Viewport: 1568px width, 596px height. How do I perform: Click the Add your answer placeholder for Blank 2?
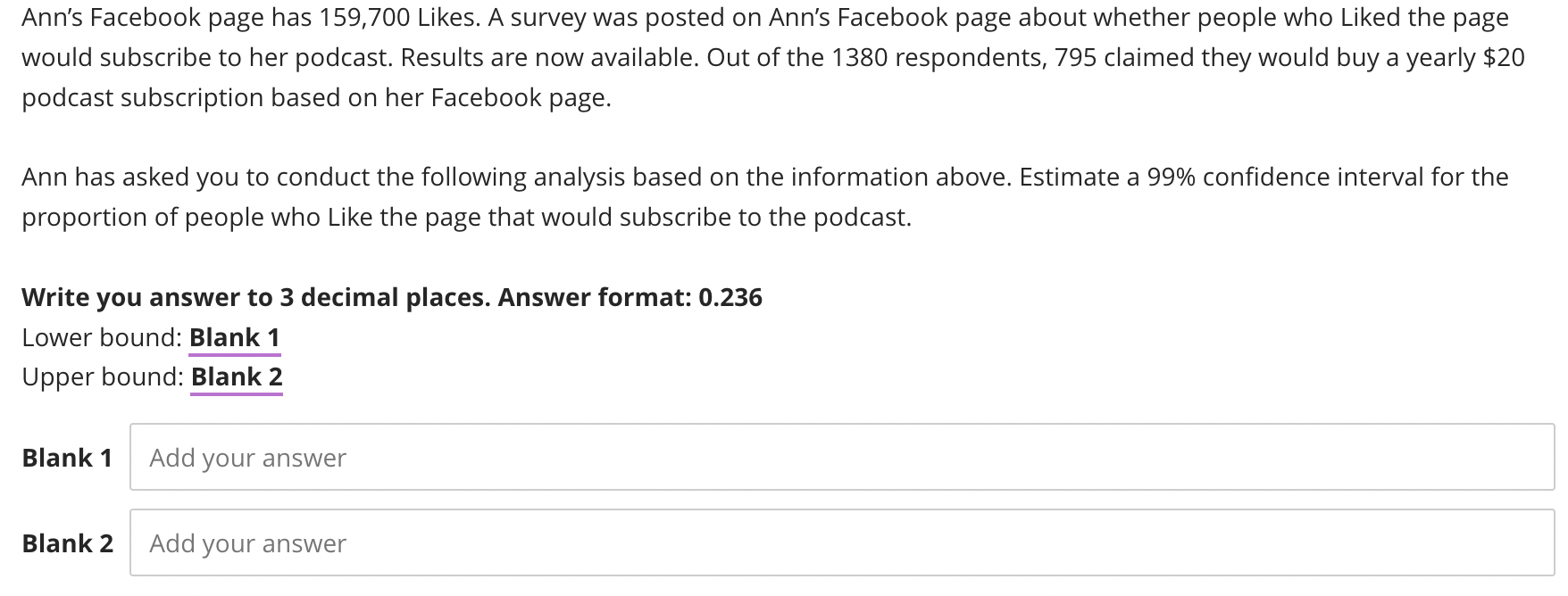click(247, 542)
